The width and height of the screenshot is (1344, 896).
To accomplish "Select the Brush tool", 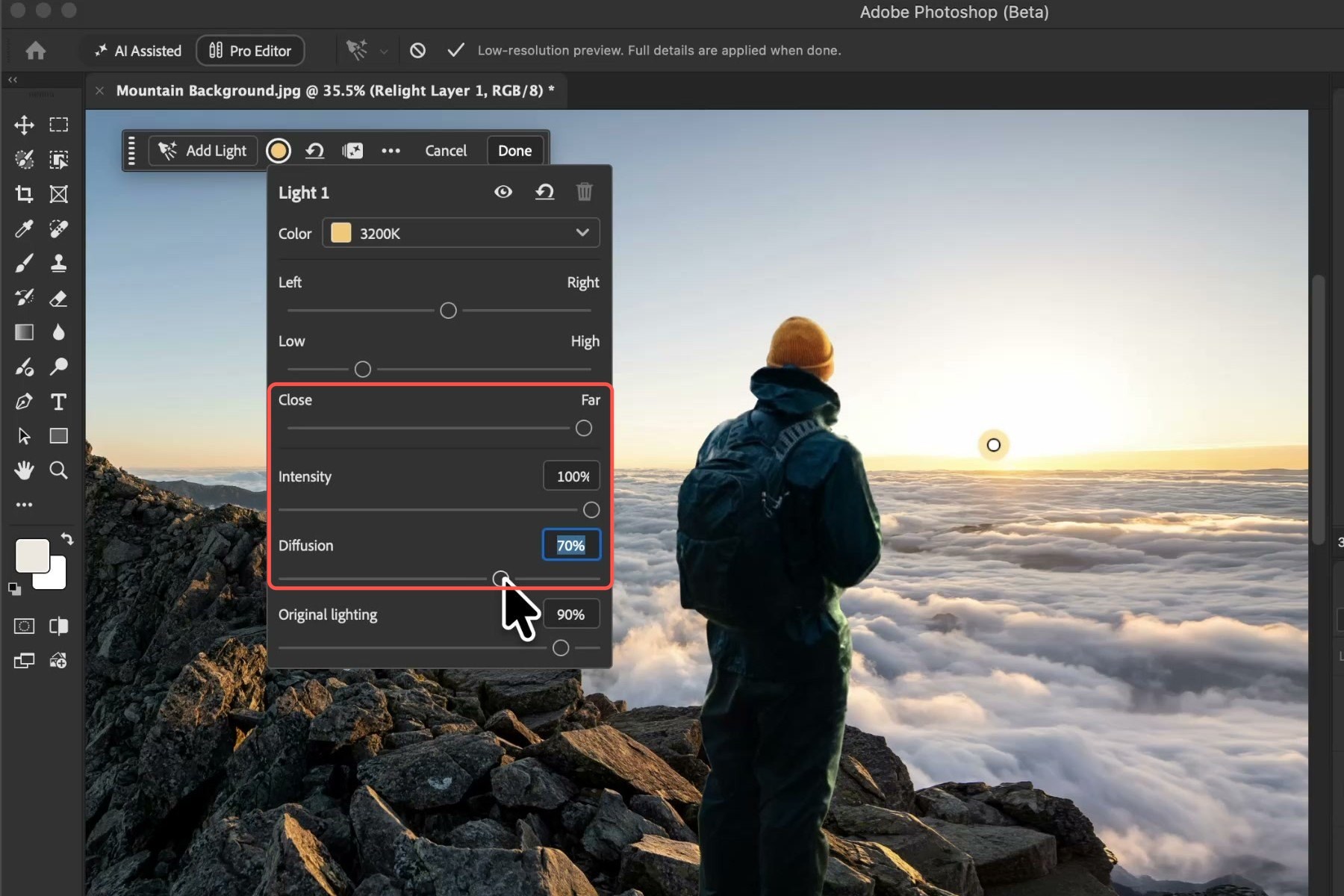I will (24, 263).
